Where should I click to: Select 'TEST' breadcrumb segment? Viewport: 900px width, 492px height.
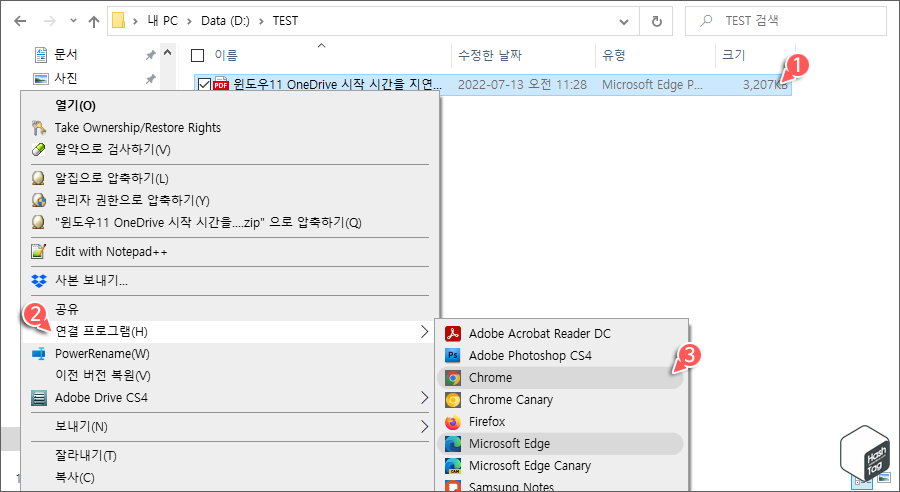pyautogui.click(x=285, y=21)
